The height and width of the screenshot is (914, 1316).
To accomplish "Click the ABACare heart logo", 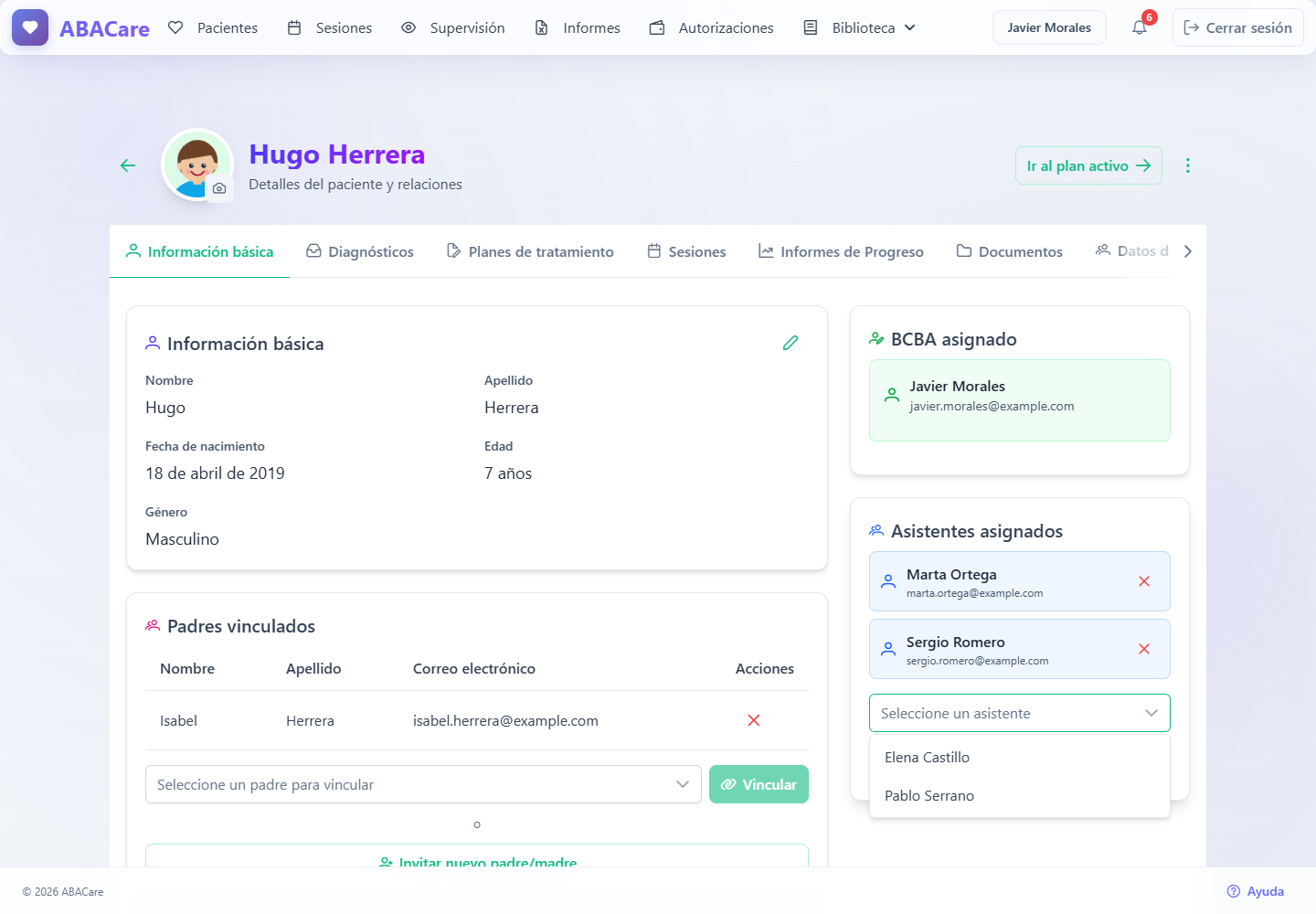I will 30,27.
